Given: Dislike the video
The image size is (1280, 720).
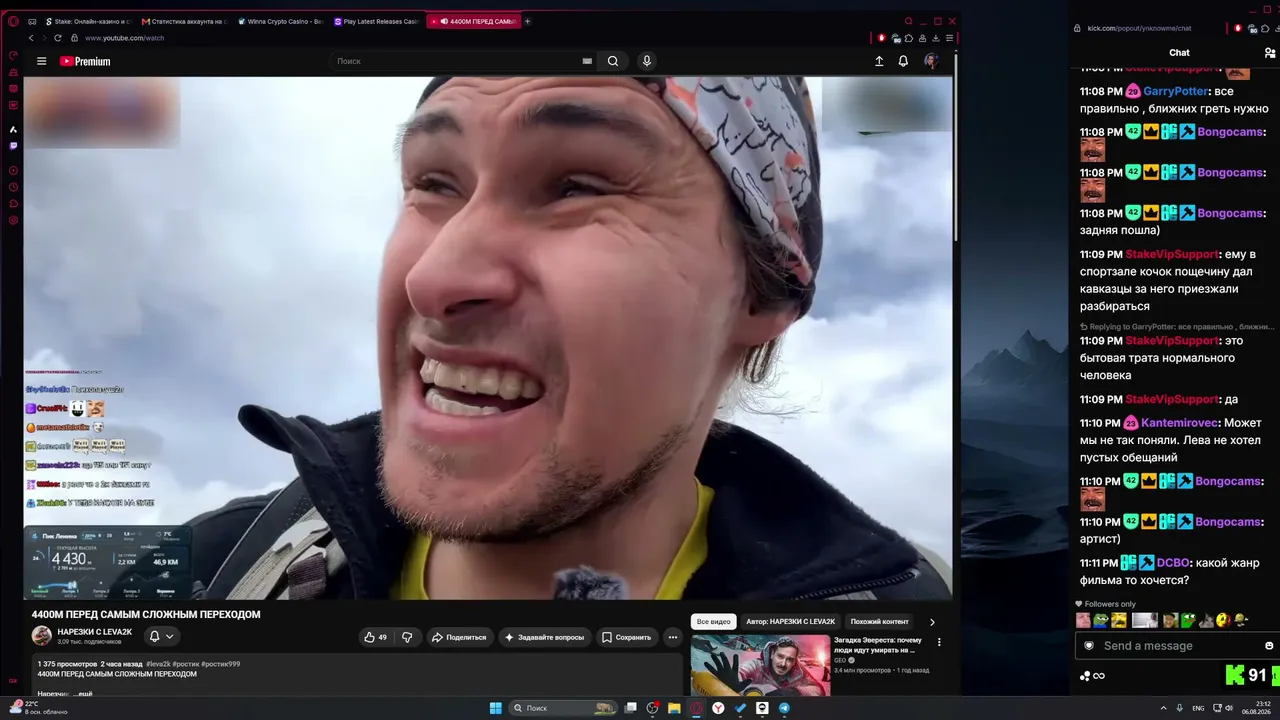Looking at the screenshot, I should tap(407, 637).
